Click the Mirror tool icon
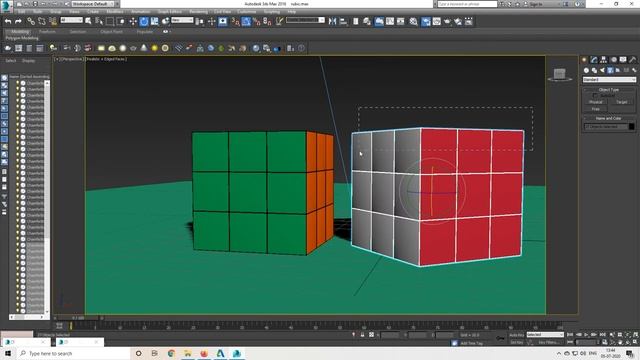Image resolution: width=640 pixels, height=360 pixels. coord(332,21)
